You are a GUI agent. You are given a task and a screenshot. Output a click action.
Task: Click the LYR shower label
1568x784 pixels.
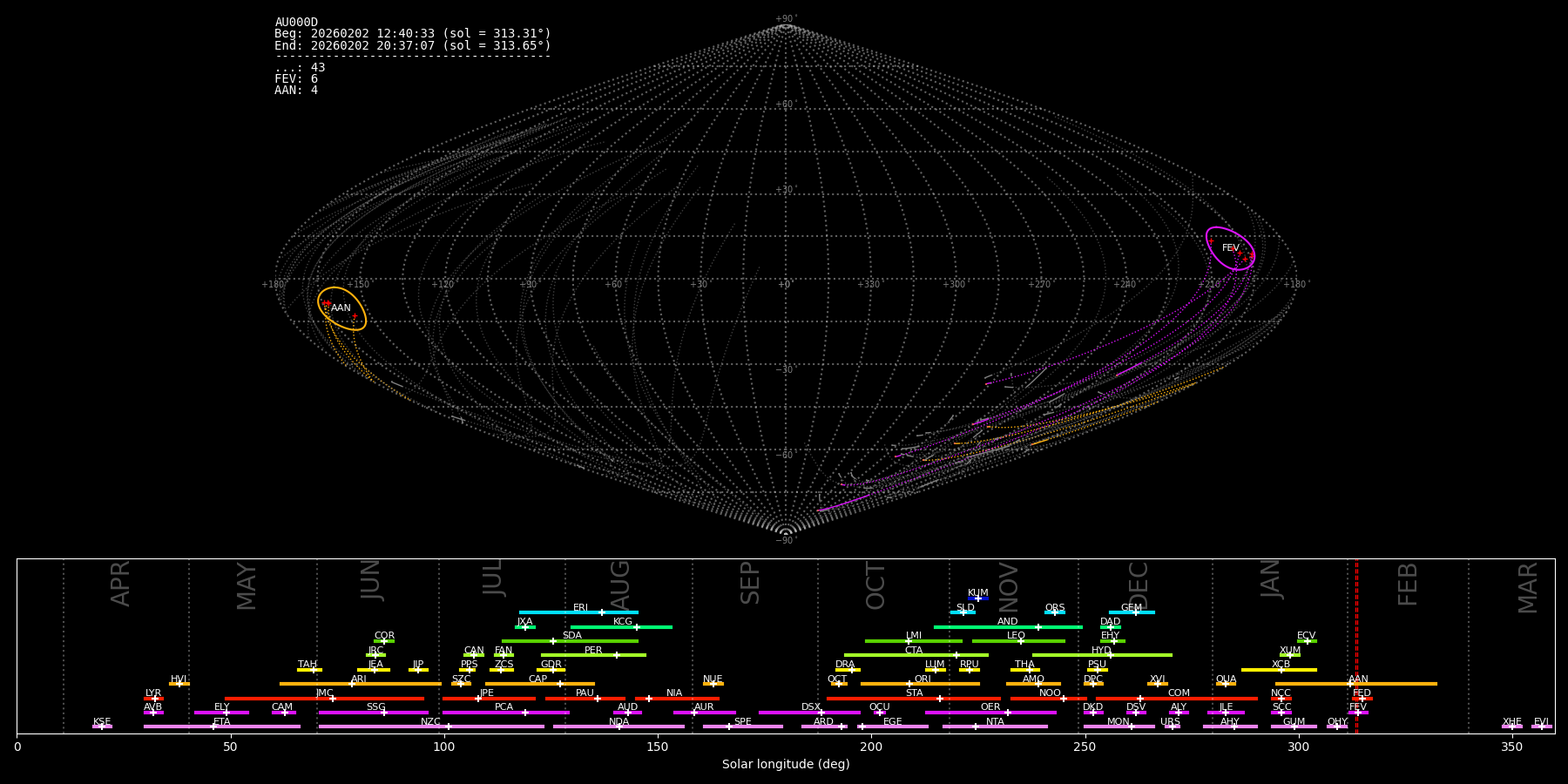(153, 693)
